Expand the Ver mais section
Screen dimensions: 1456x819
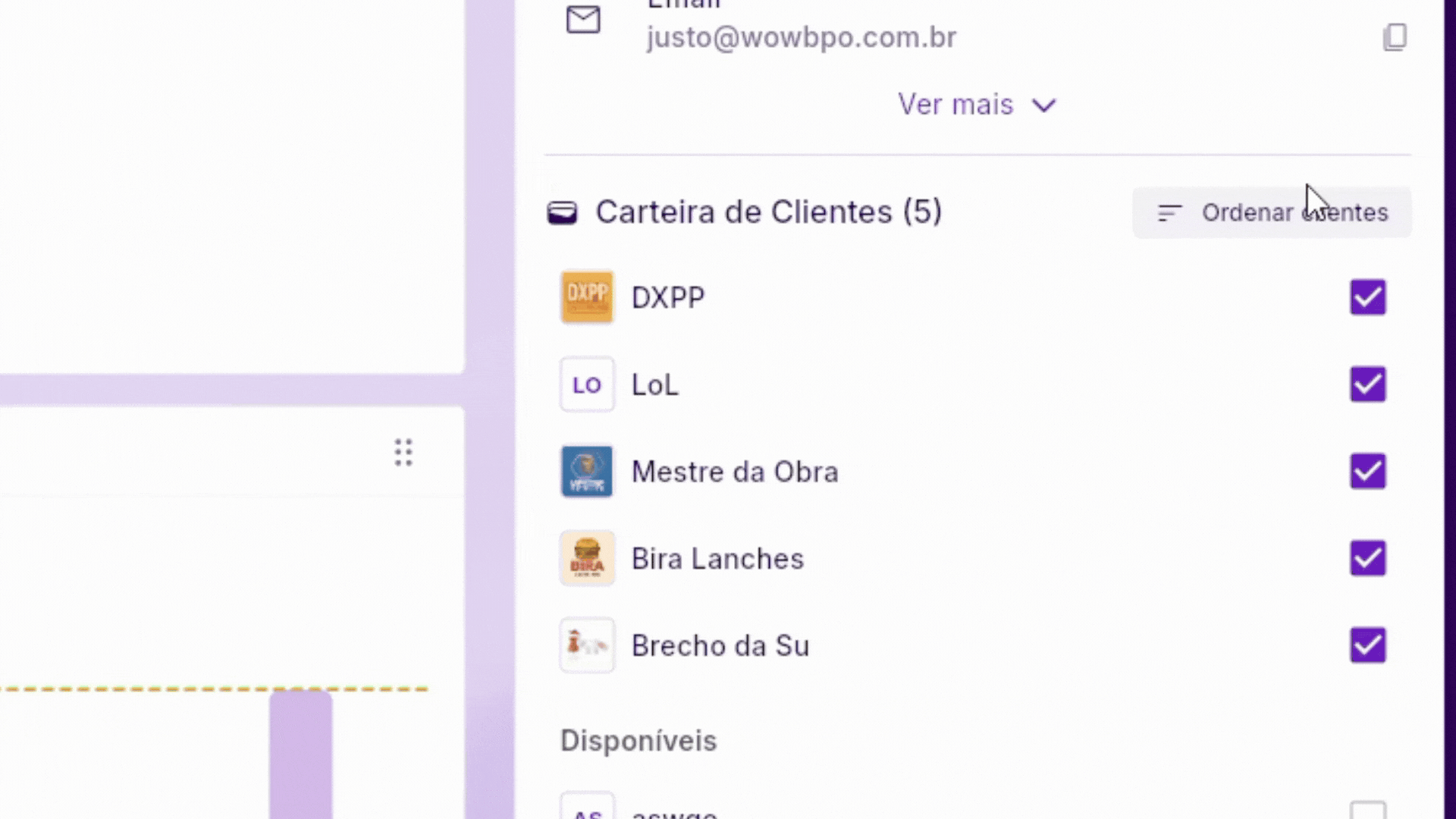click(x=977, y=104)
